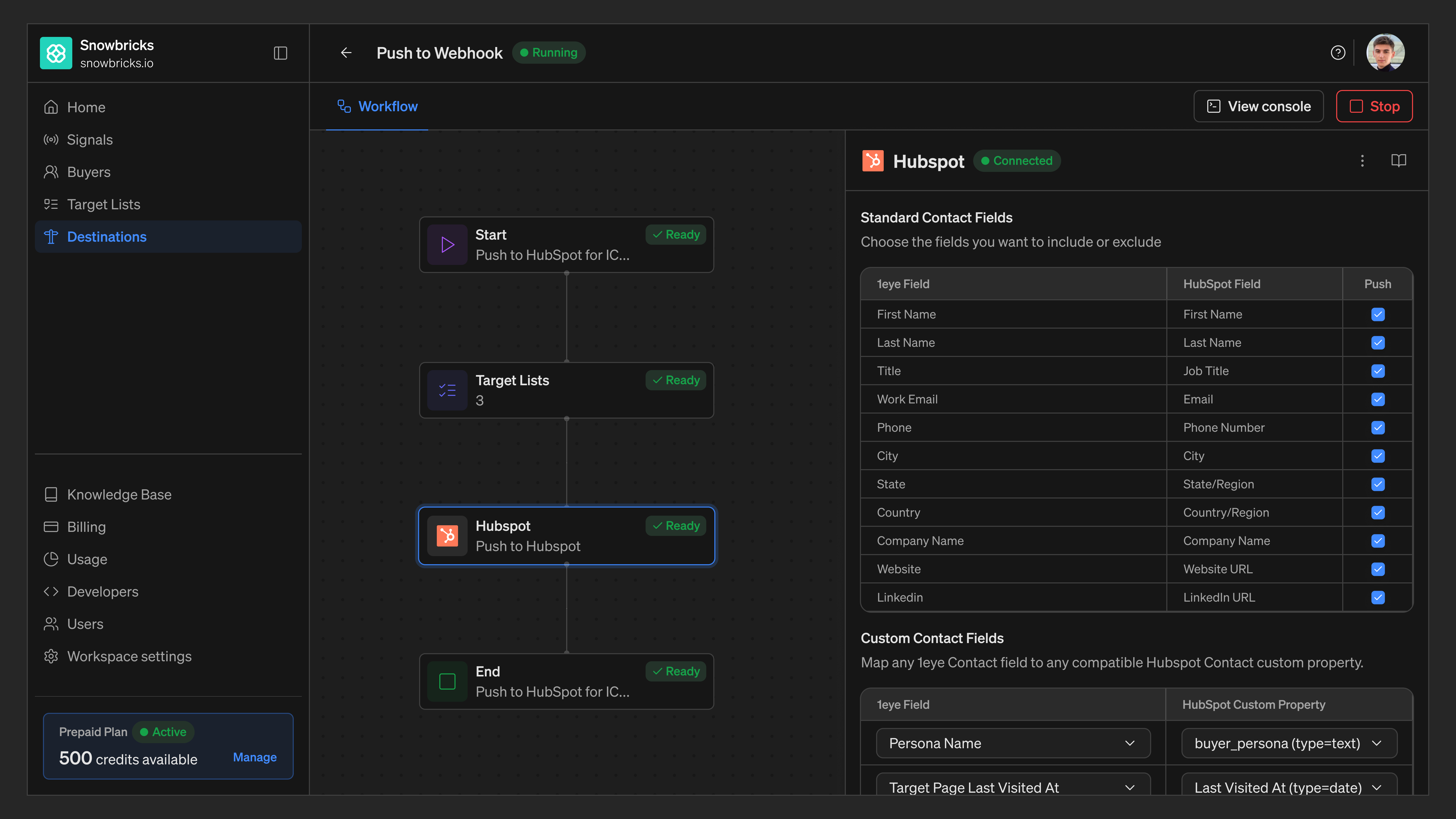1456x819 pixels.
Task: Open the Billing page
Action: tap(168, 527)
